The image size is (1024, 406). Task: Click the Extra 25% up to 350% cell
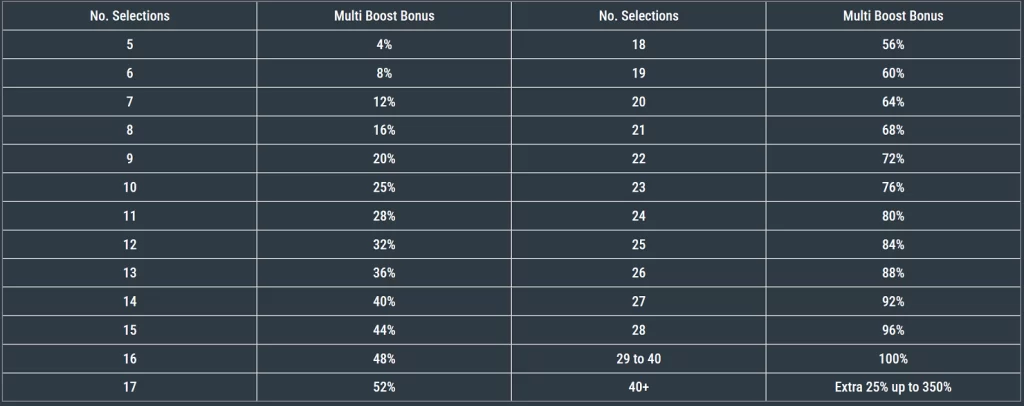(893, 387)
